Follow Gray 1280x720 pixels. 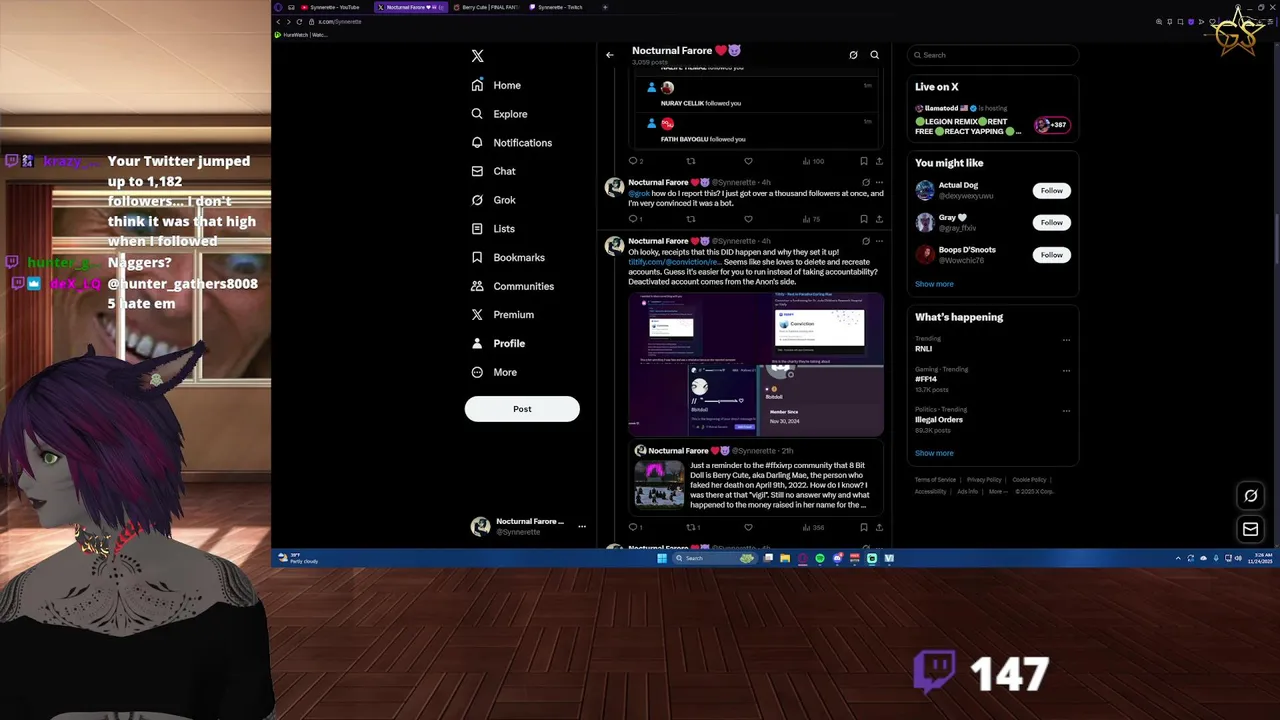point(1051,222)
